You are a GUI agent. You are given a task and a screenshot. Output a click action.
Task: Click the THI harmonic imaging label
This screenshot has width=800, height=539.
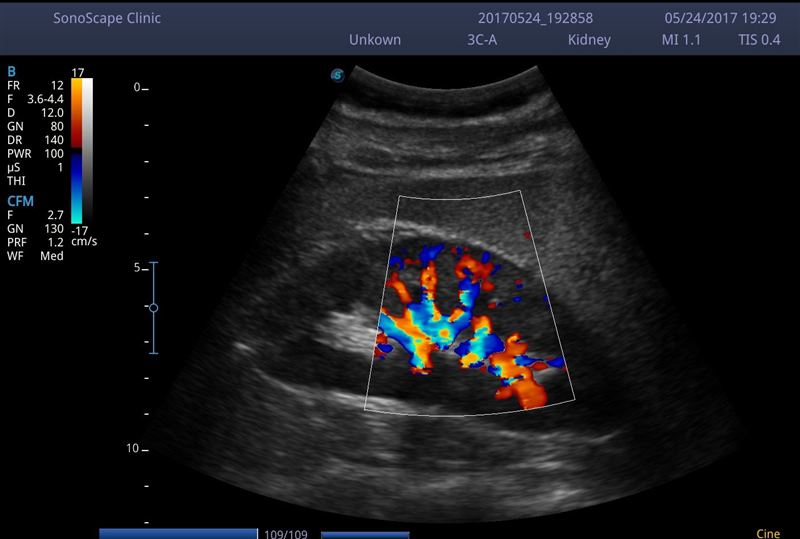[16, 181]
